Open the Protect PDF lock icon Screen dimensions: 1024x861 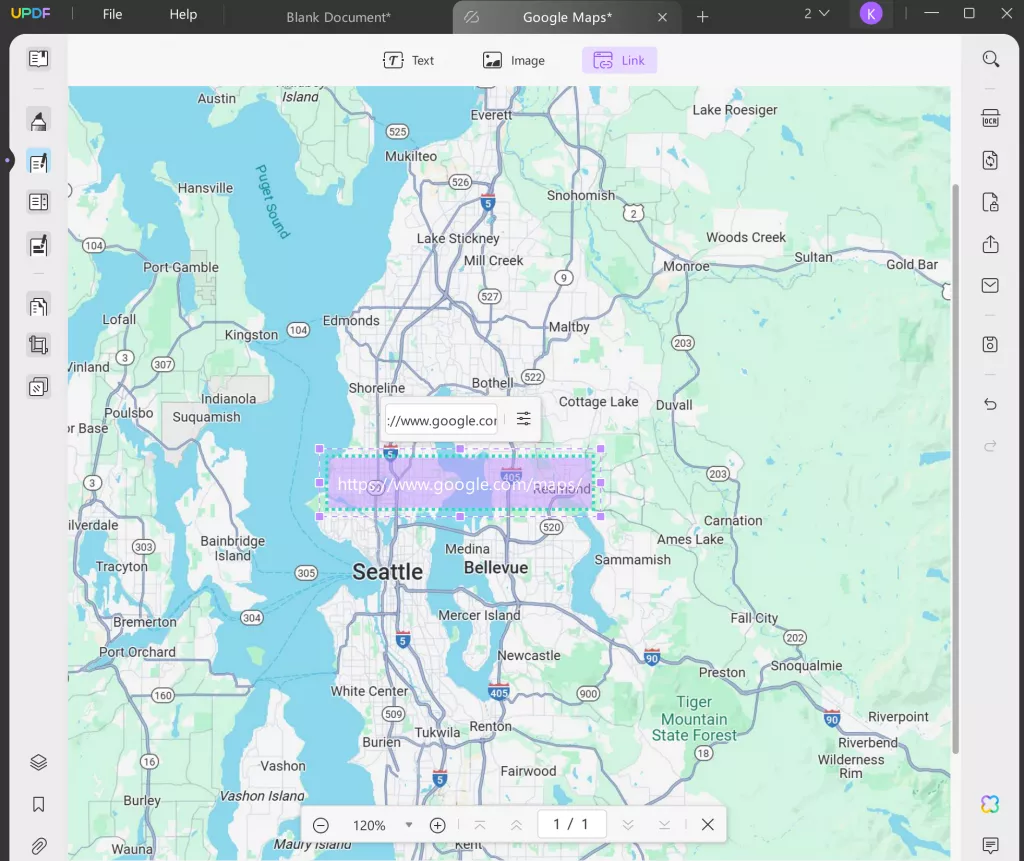tap(990, 202)
